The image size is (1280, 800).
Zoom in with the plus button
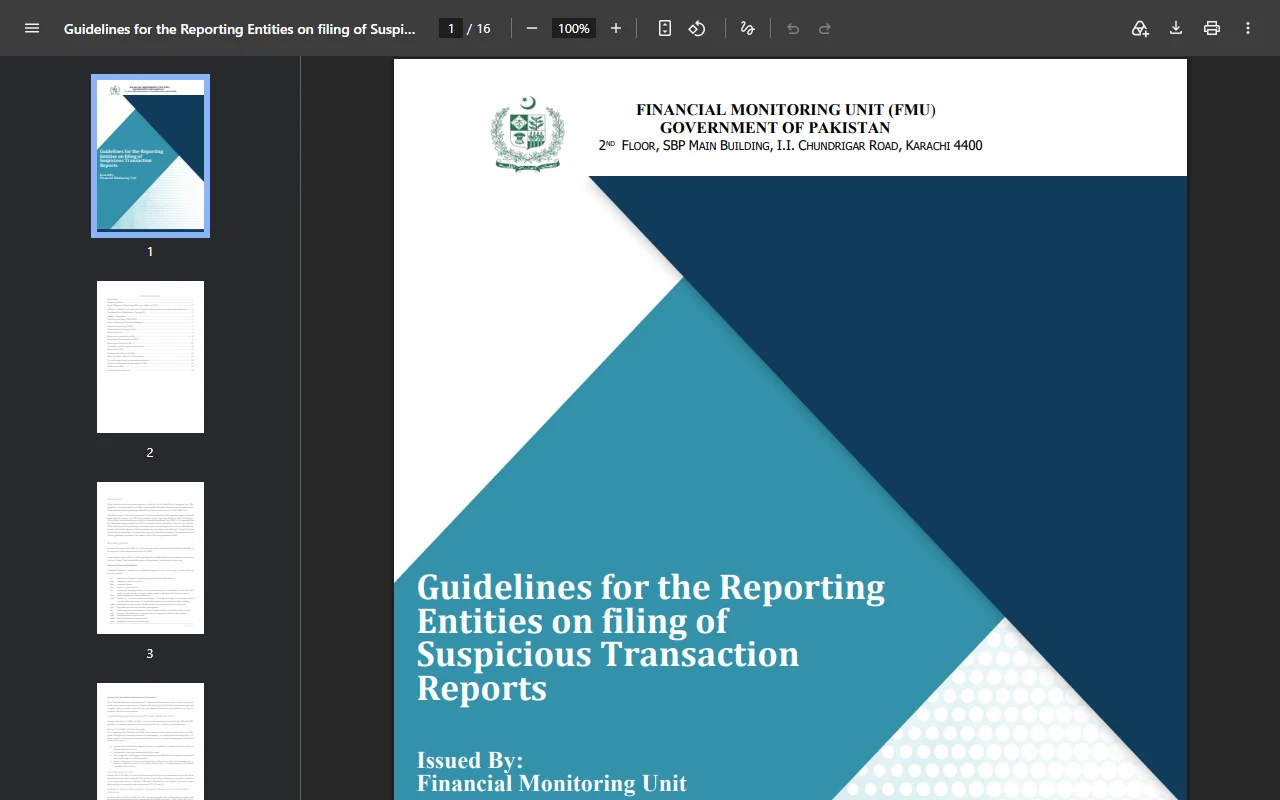[616, 28]
